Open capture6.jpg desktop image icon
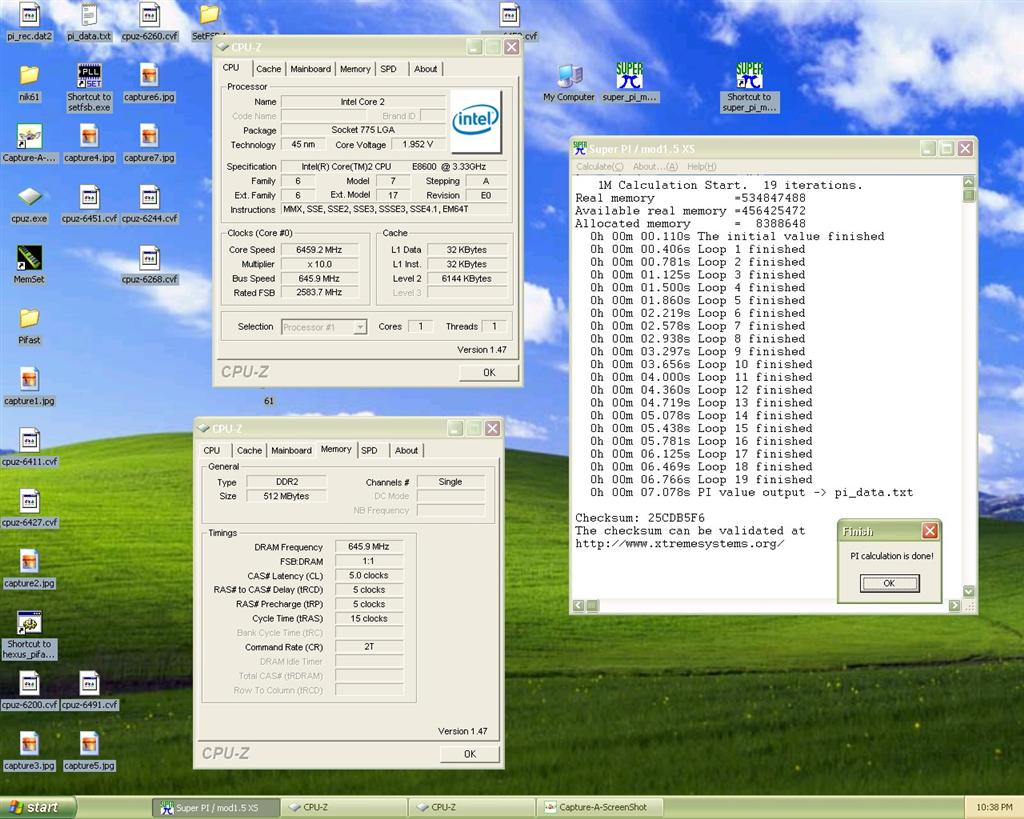 point(150,83)
